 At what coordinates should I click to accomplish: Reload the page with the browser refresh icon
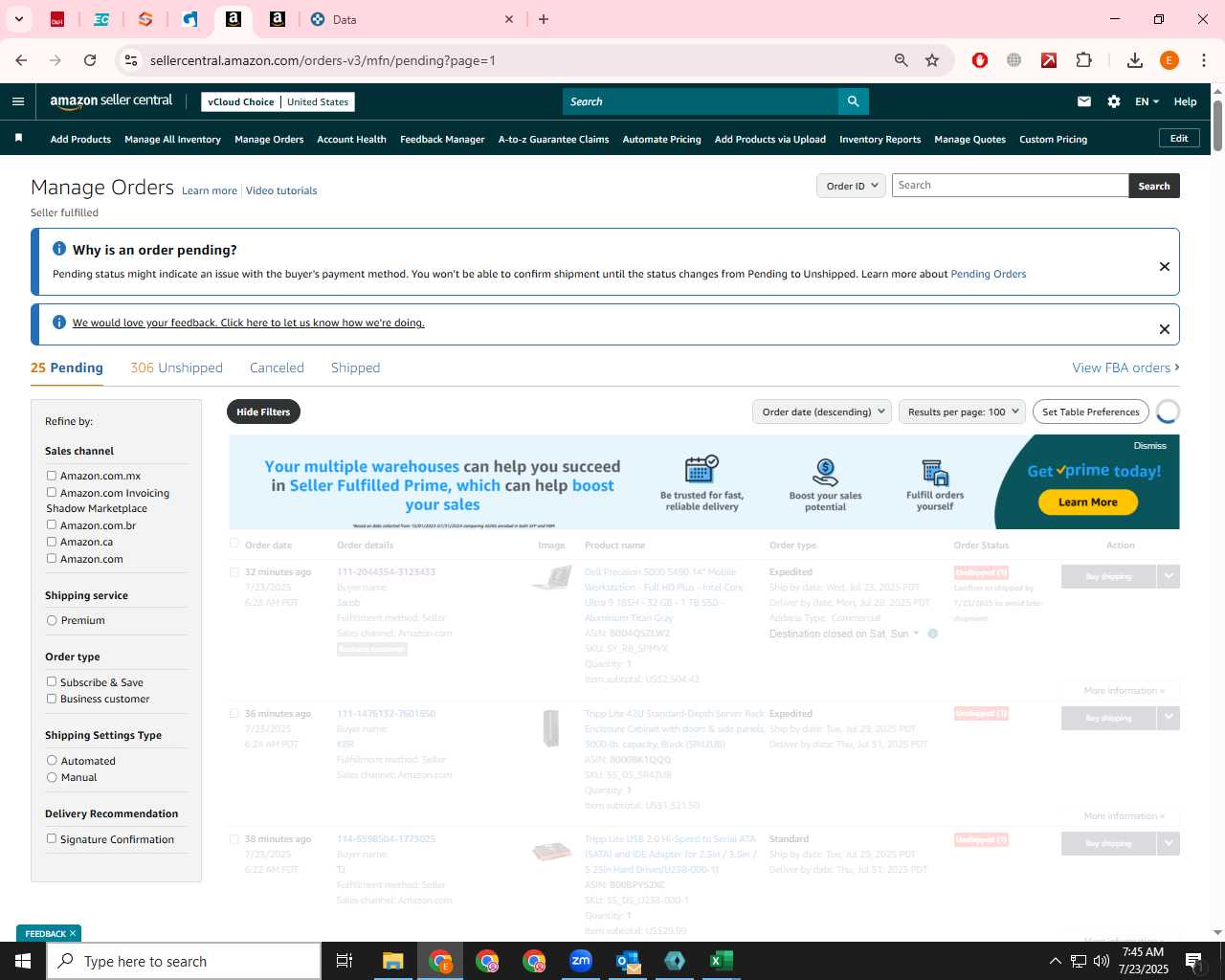coord(90,60)
